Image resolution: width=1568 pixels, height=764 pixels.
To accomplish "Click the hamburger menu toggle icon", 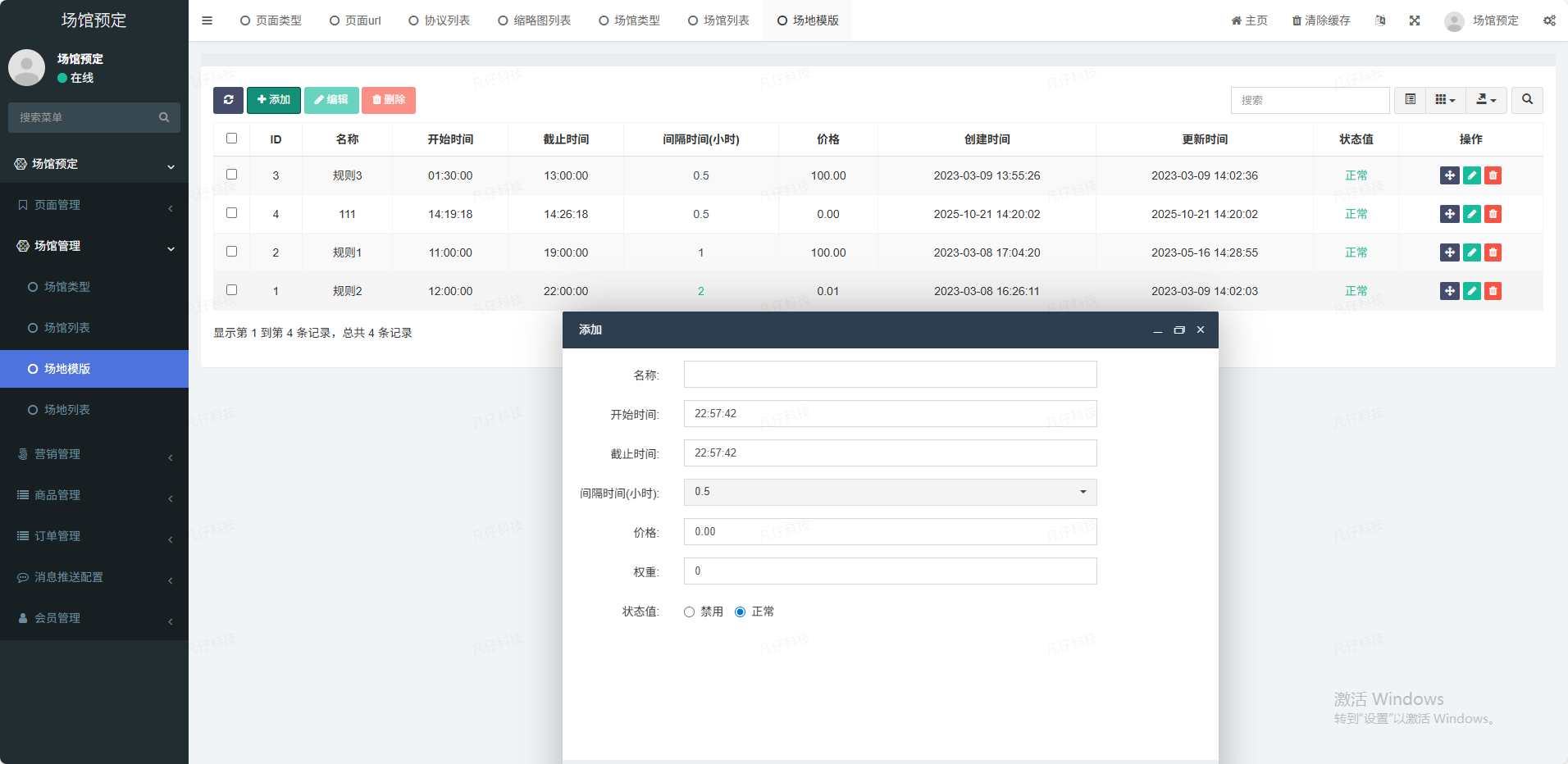I will point(207,20).
